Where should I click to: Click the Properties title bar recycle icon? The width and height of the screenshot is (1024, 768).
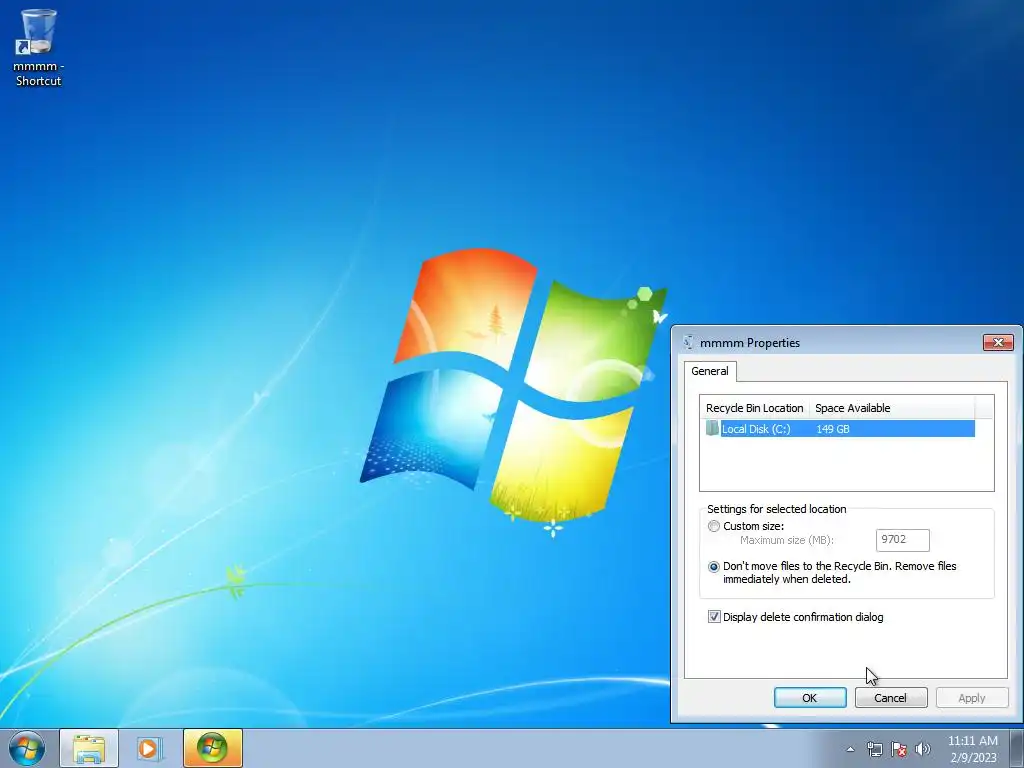[688, 343]
